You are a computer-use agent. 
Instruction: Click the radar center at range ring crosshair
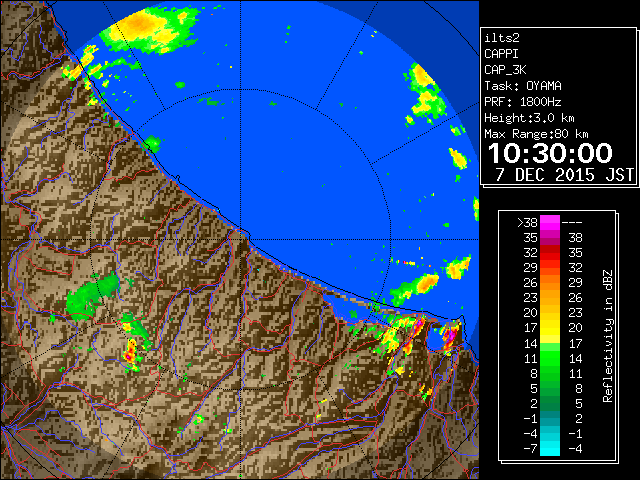pyautogui.click(x=240, y=239)
